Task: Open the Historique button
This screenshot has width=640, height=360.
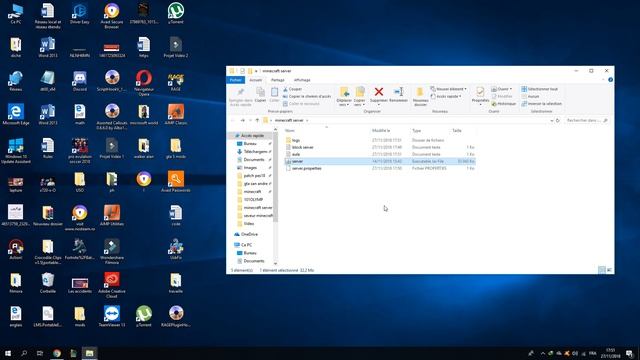Action: pos(504,104)
